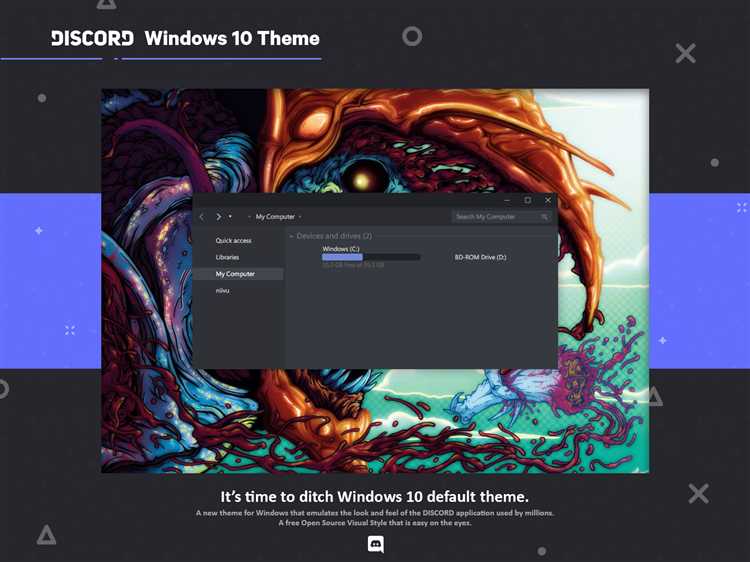750x562 pixels.
Task: Go back with the Explorer back arrow
Action: point(202,217)
